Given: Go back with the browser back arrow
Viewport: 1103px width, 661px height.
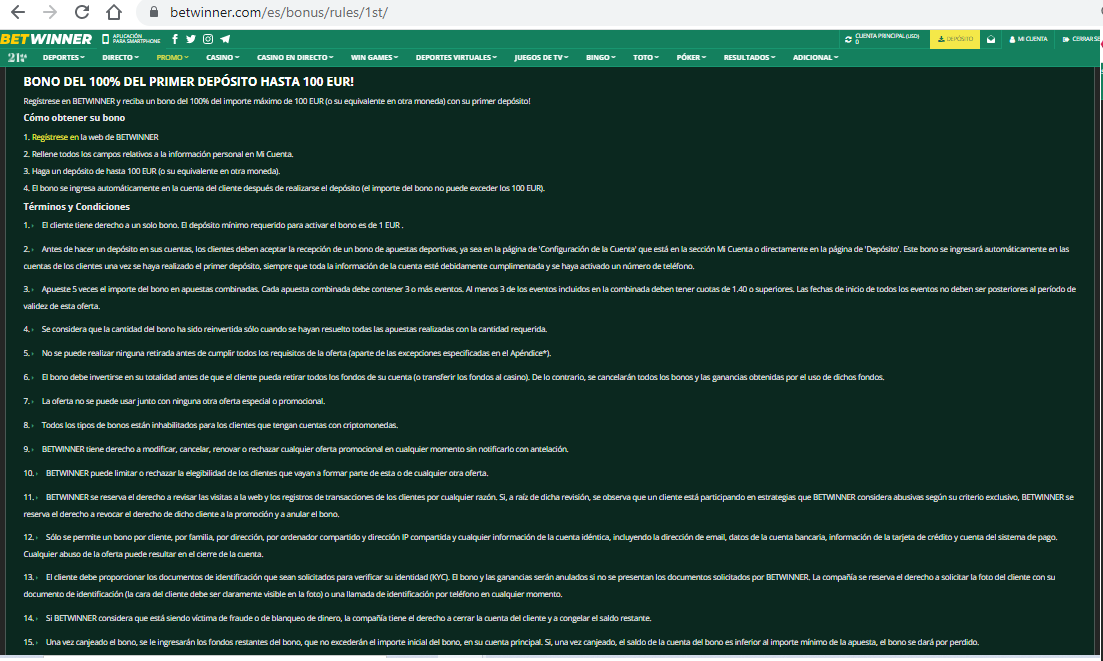Looking at the screenshot, I should point(18,12).
